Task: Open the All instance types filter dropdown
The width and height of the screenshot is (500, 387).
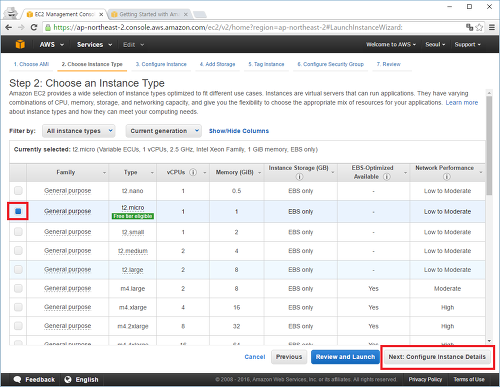Action: (x=79, y=131)
